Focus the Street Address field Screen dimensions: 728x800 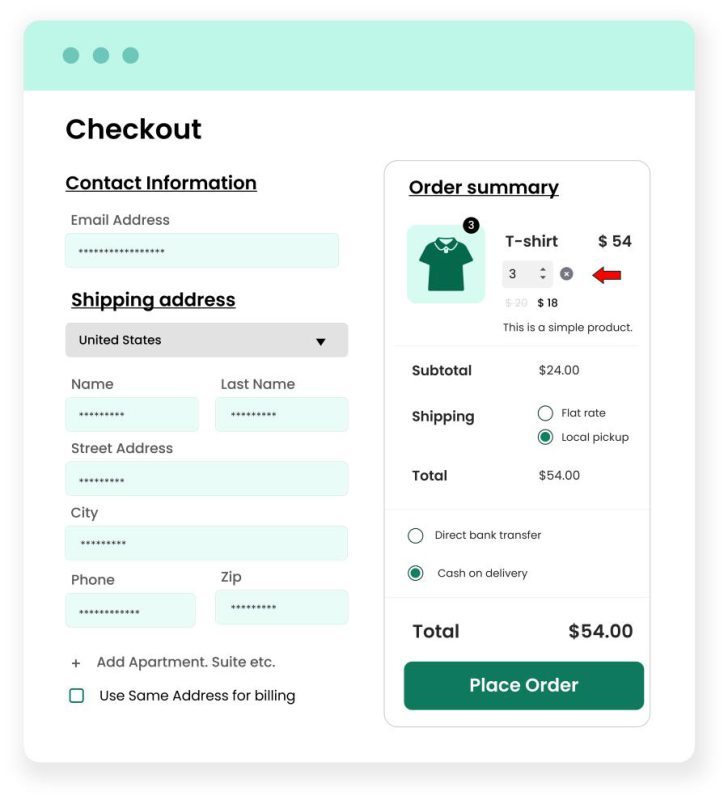tap(206, 479)
